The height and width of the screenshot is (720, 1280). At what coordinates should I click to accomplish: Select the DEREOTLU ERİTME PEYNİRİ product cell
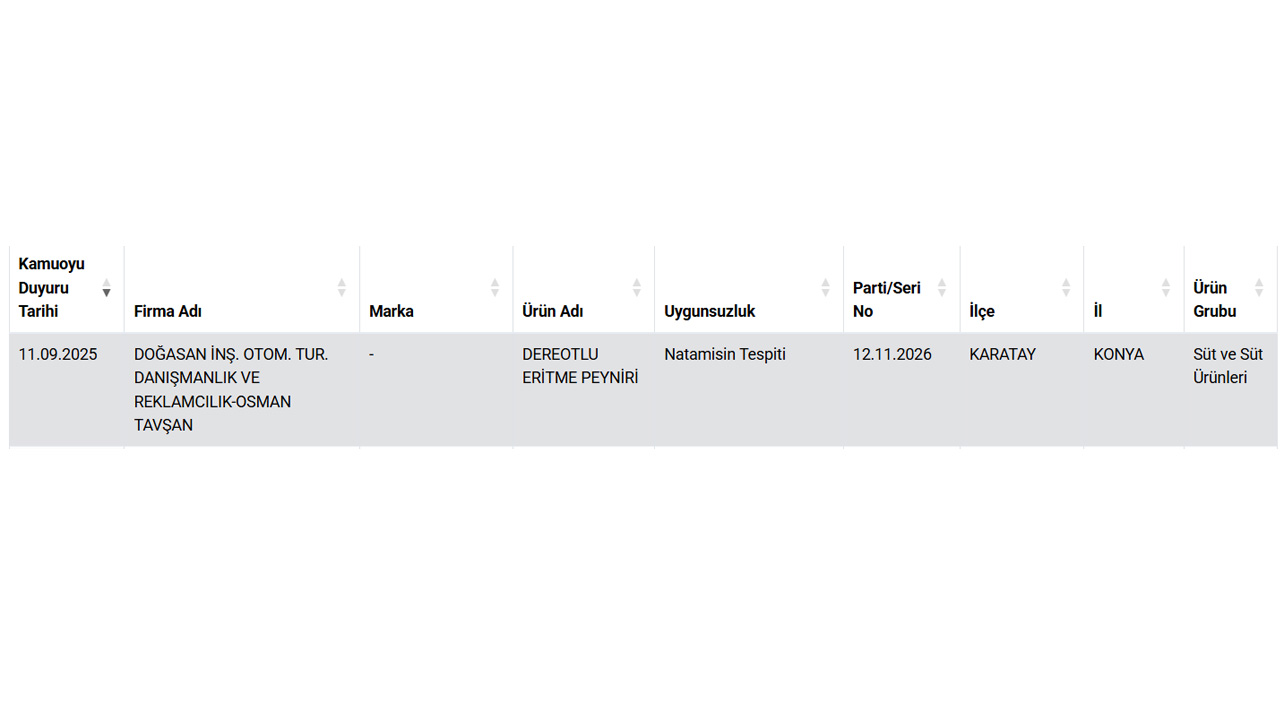pyautogui.click(x=580, y=366)
